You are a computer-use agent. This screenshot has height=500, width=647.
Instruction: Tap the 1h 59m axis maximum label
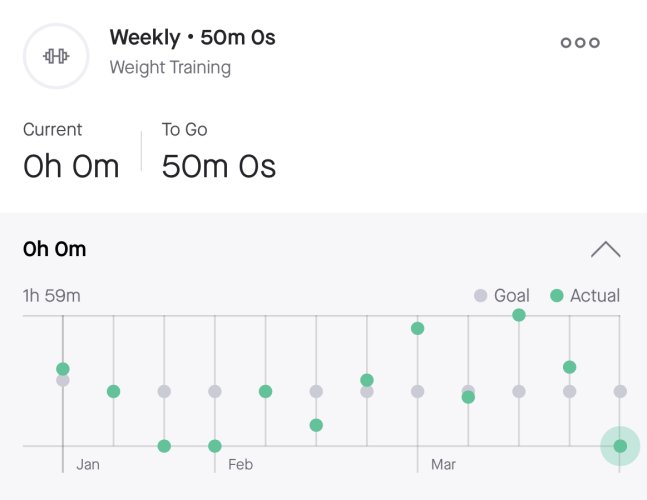pos(52,296)
